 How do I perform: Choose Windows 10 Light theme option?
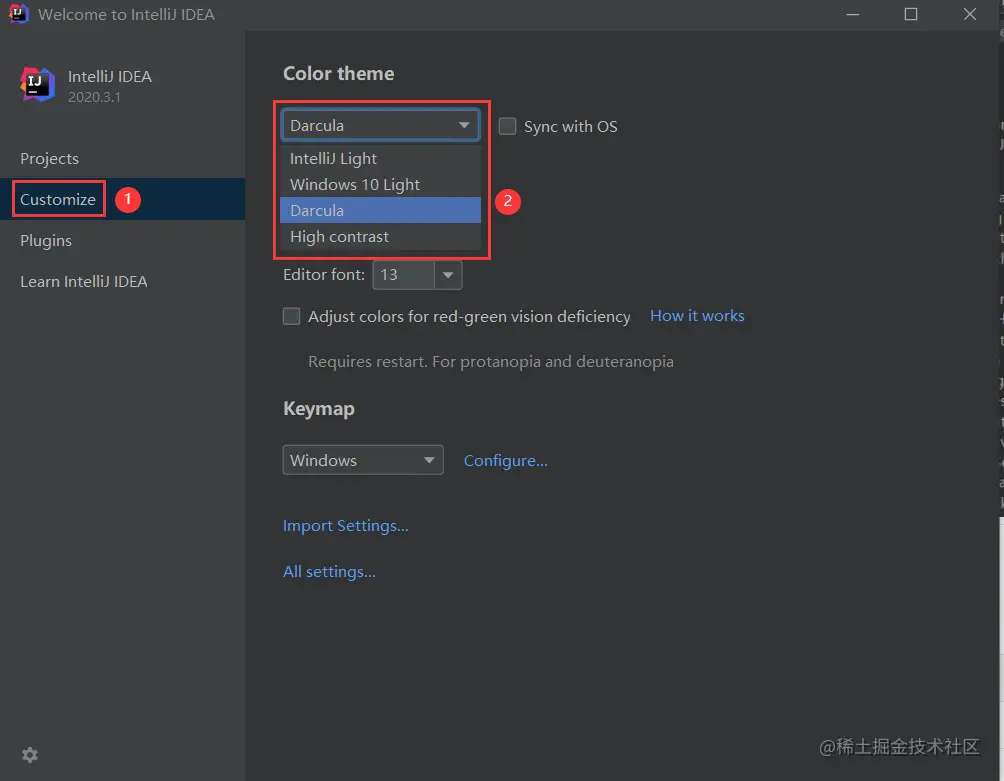pos(380,184)
